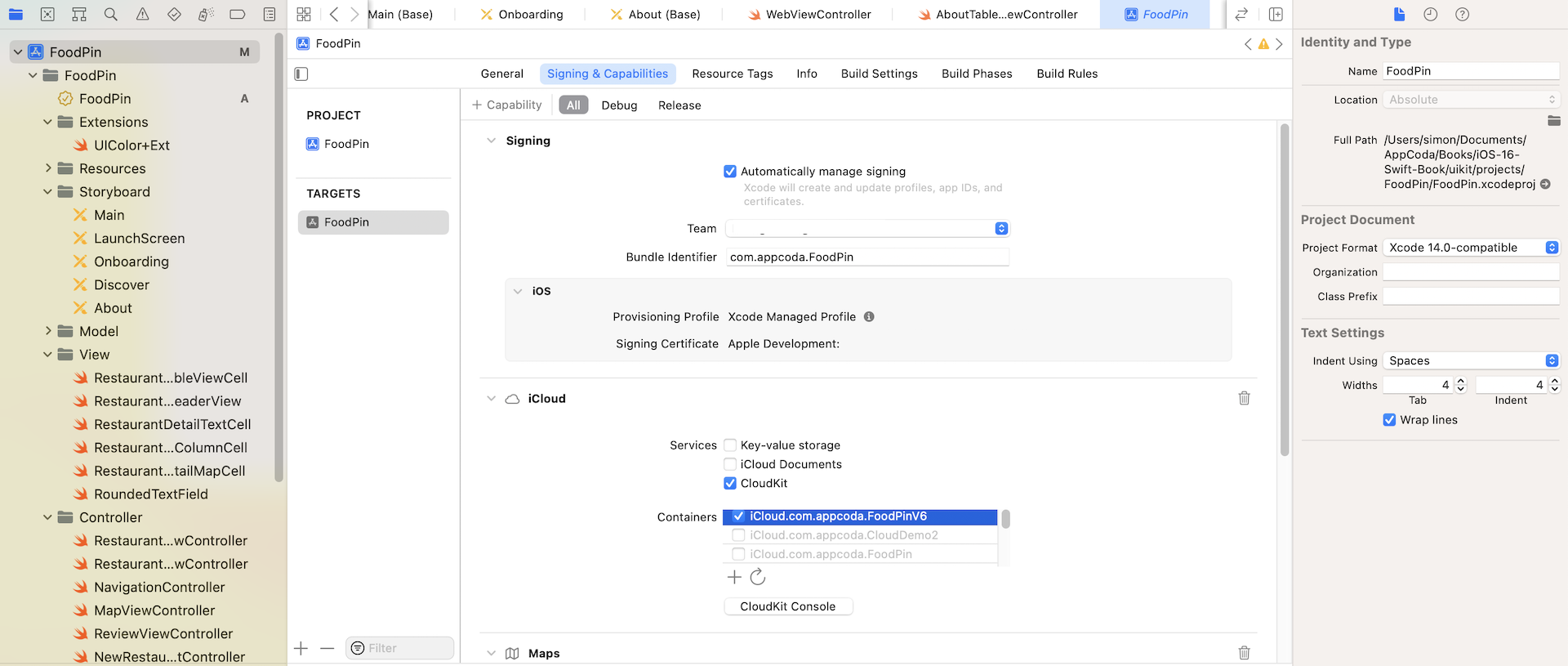Click the add Capability button

point(507,105)
